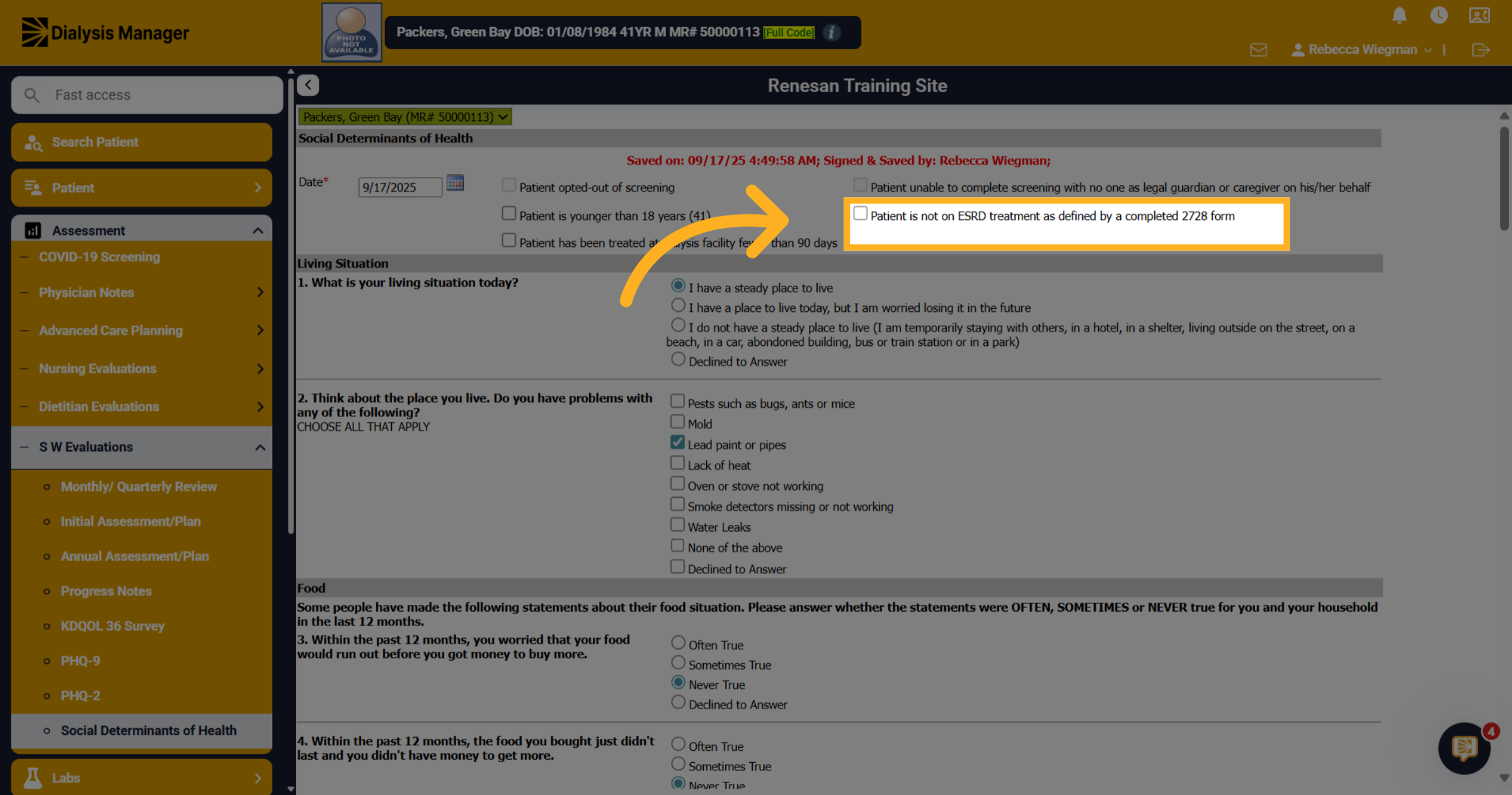
Task: Expand the Patient sidebar menu
Action: (x=142, y=188)
